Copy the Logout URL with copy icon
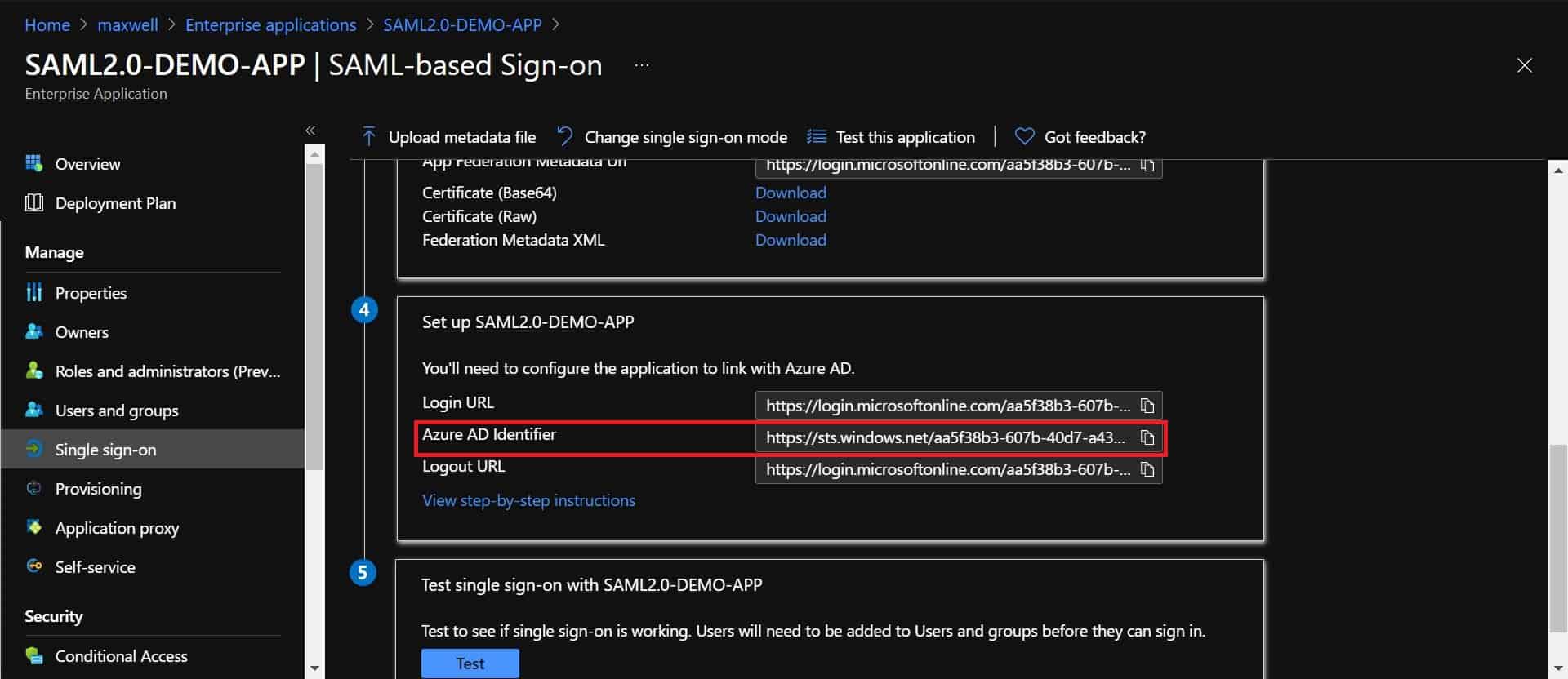 coord(1147,469)
